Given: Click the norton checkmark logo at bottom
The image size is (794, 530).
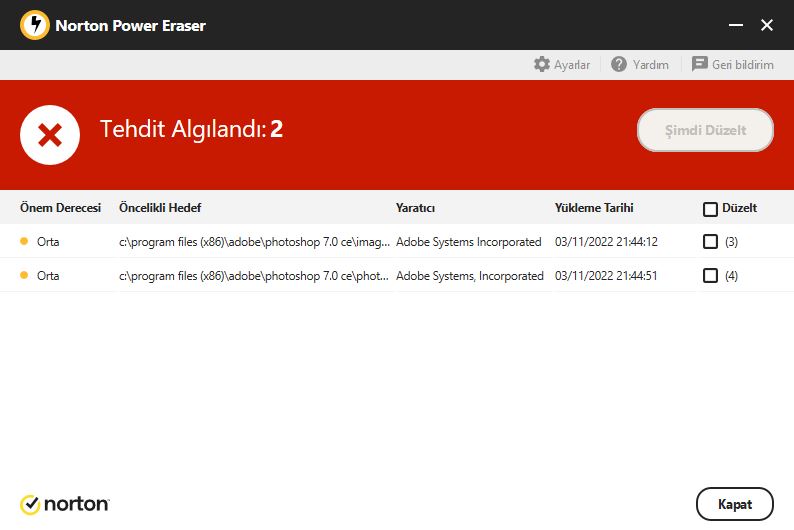Looking at the screenshot, I should pos(30,504).
